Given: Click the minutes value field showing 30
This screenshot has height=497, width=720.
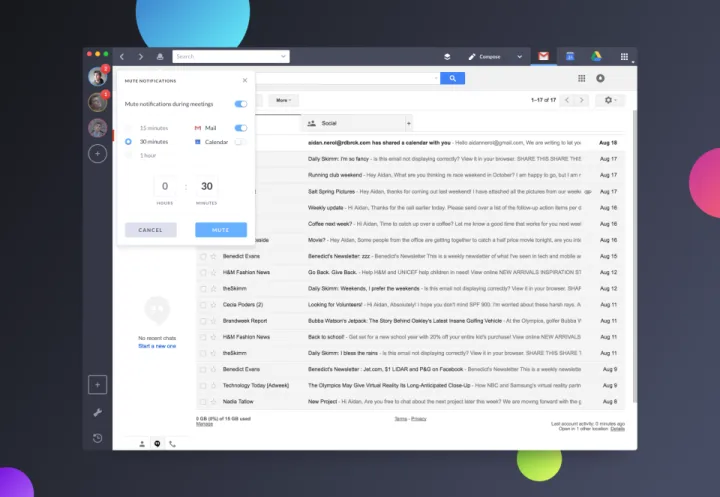Looking at the screenshot, I should [x=207, y=186].
